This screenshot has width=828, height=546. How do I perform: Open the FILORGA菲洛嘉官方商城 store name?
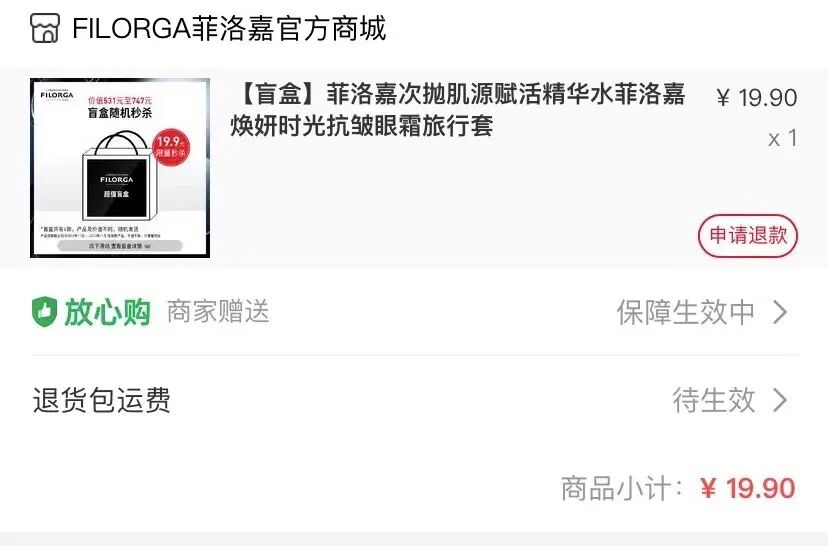tap(229, 29)
